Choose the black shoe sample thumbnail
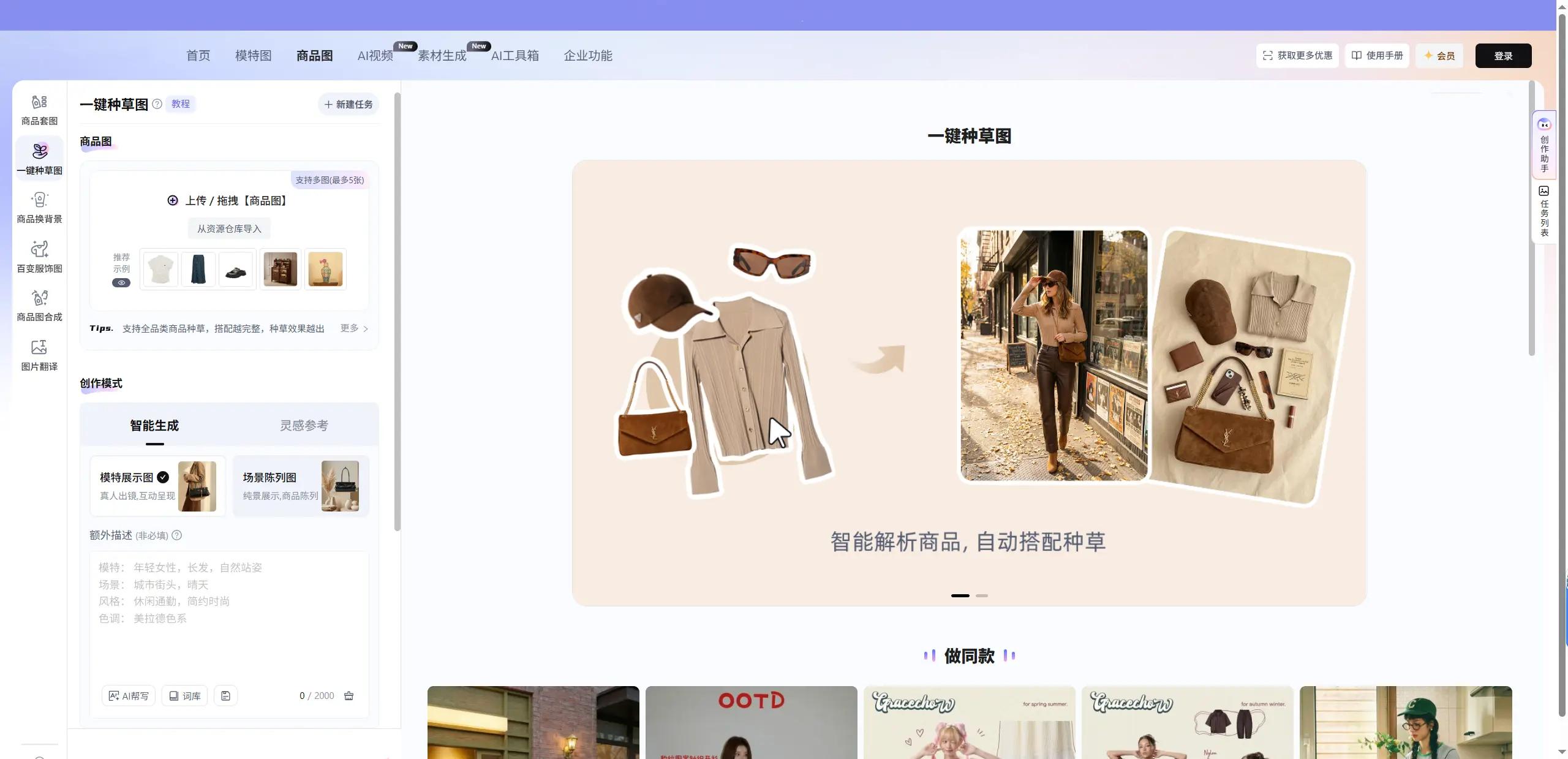 point(236,269)
